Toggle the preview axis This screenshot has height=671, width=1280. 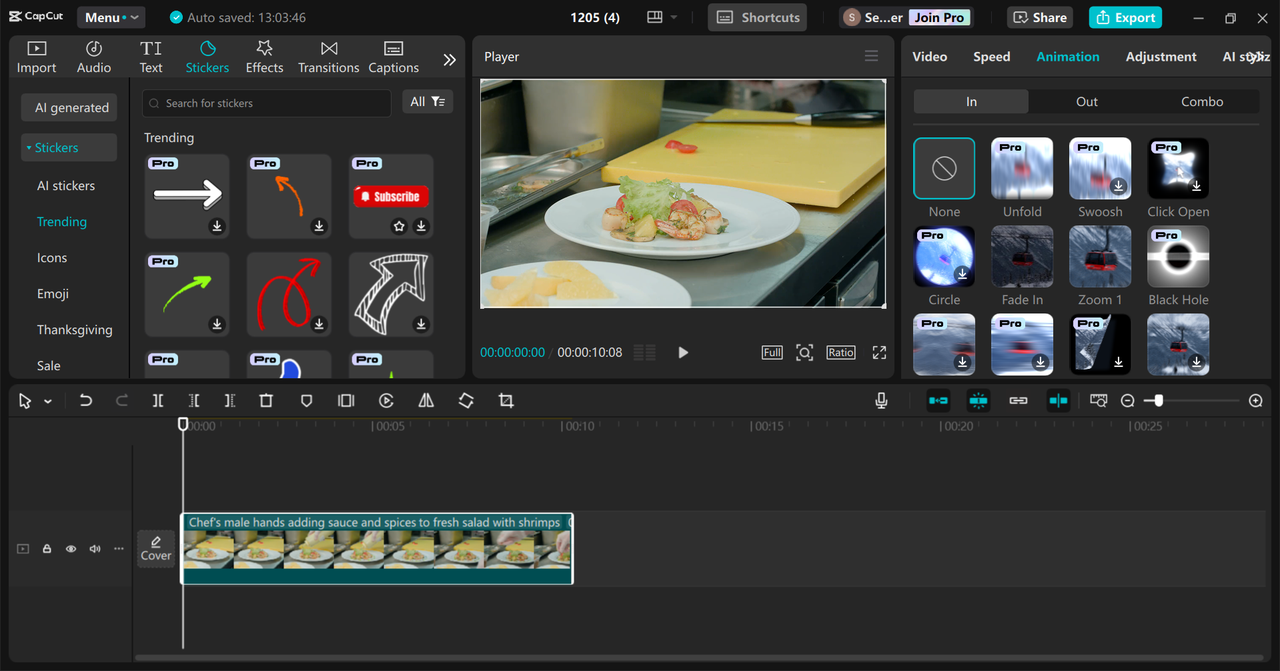[1058, 400]
